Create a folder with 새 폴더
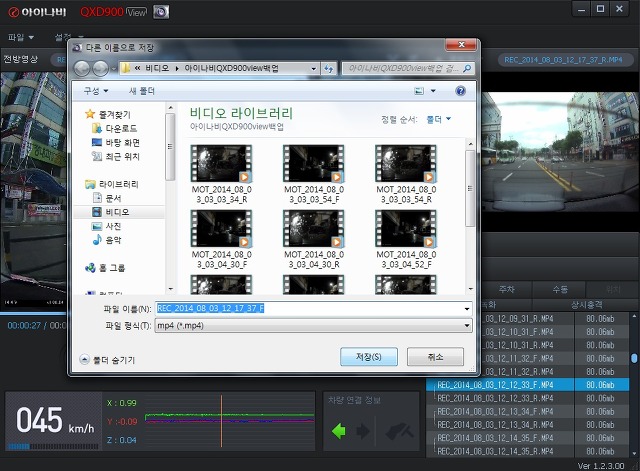This screenshot has width=640, height=471. 142,91
